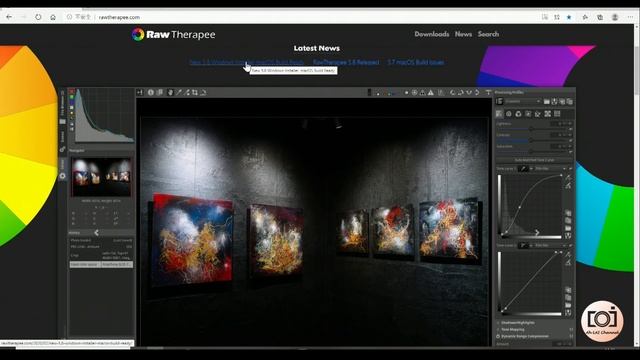Image resolution: width=640 pixels, height=360 pixels.
Task: Toggle the left panel icon in editor toolbar
Action: click(x=140, y=93)
